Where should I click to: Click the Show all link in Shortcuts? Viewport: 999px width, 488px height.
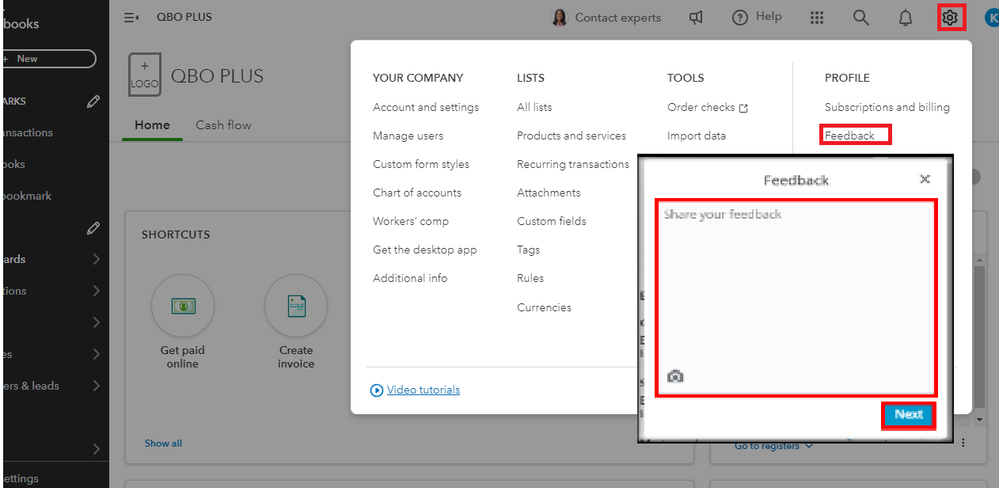[x=163, y=443]
